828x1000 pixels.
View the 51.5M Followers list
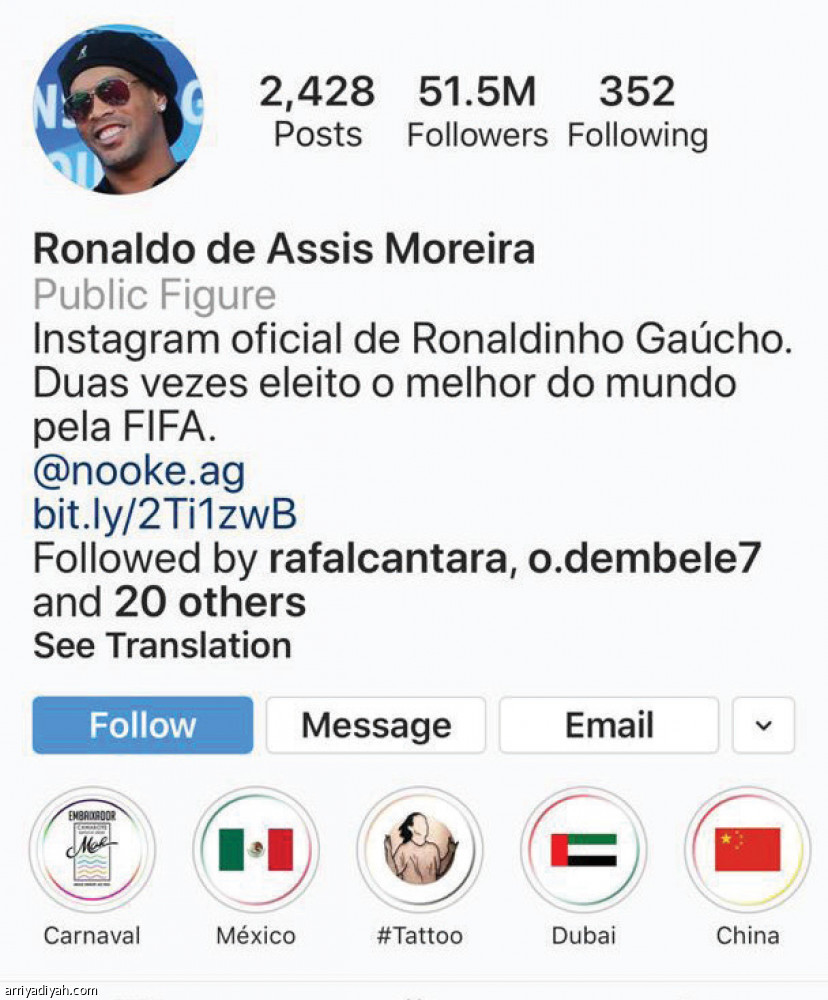pyautogui.click(x=477, y=112)
